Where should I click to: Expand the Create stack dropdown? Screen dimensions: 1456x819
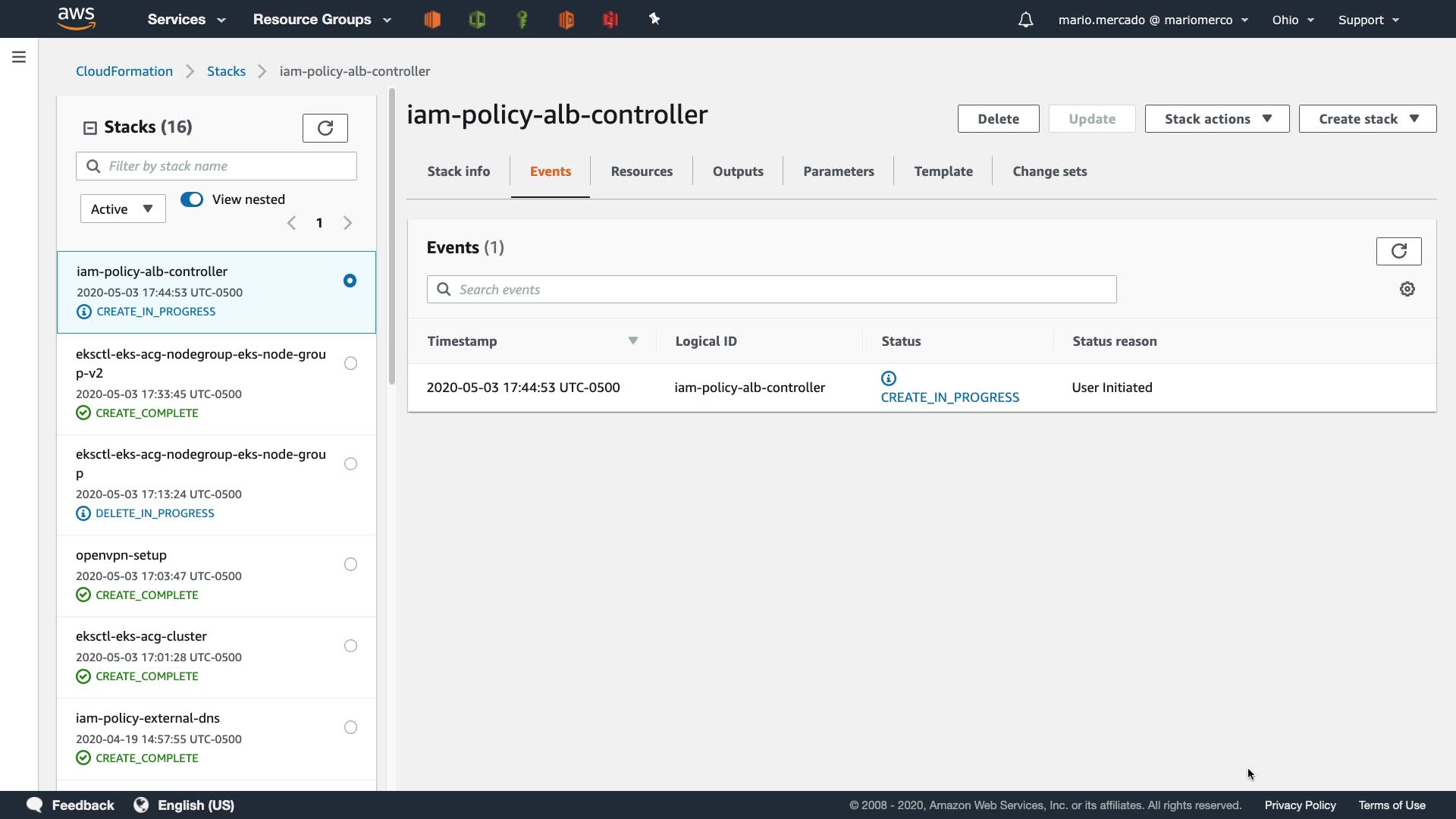pyautogui.click(x=1367, y=119)
